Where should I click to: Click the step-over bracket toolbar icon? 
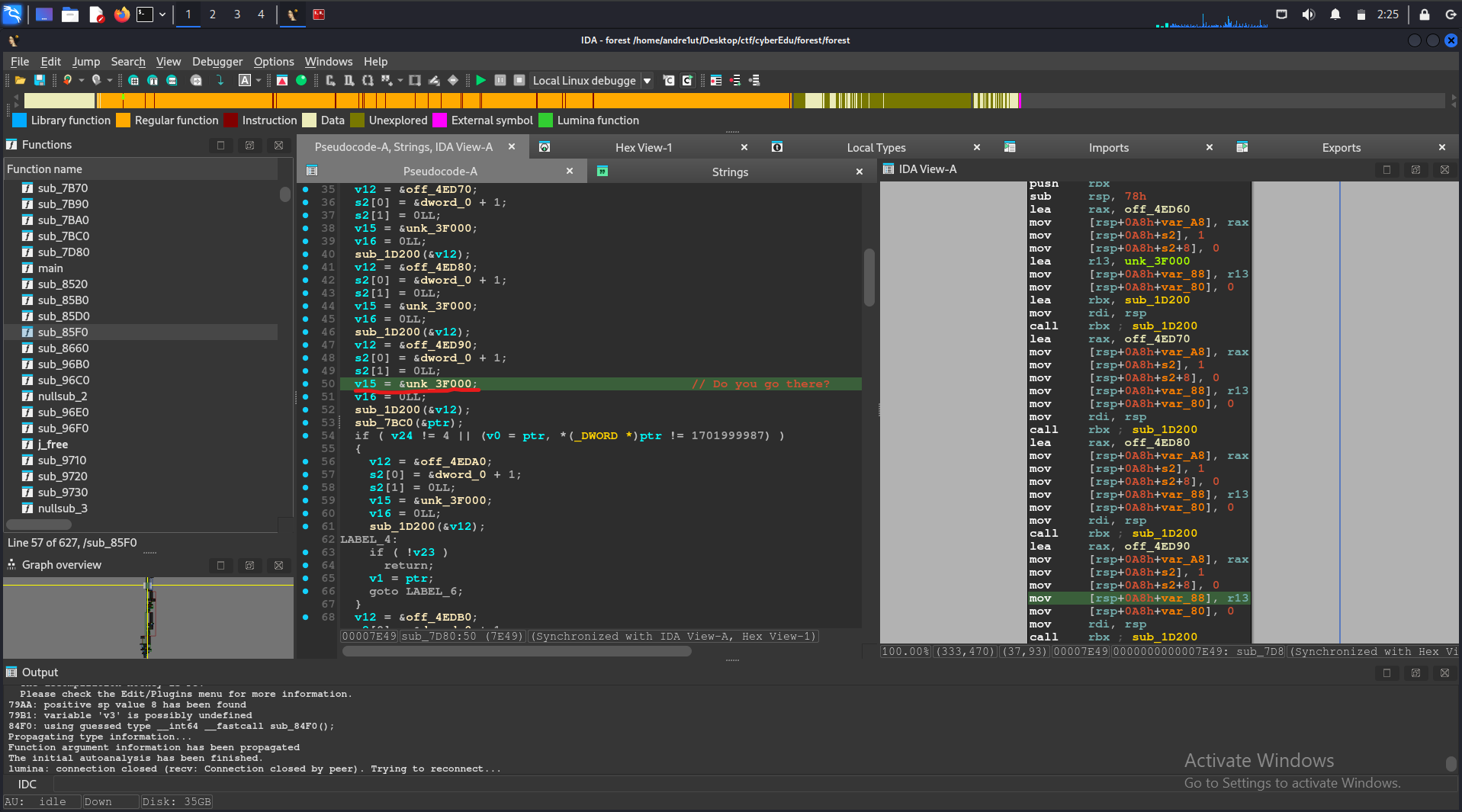tap(349, 80)
